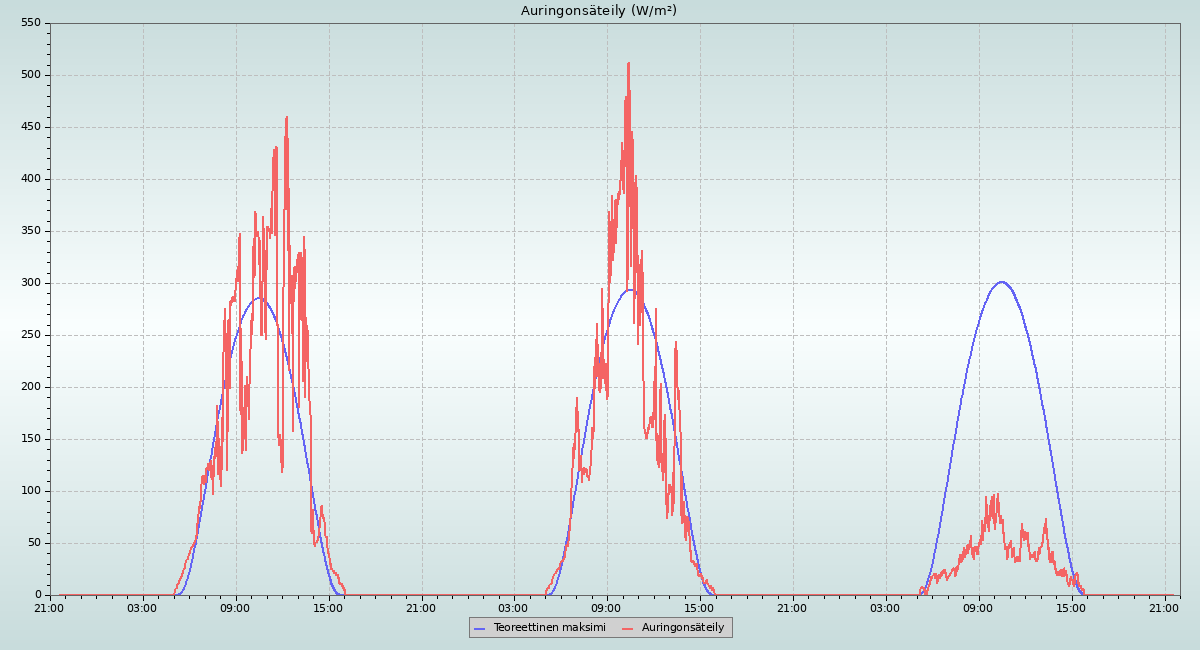Click the 250 value on the y-axis
1200x650 pixels.
coord(31,335)
